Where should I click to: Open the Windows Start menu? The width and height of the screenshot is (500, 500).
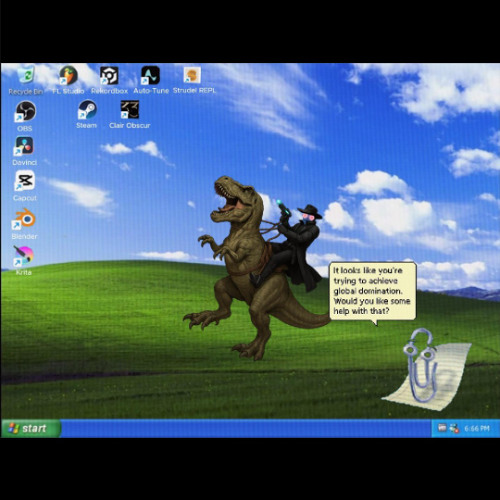tap(31, 428)
